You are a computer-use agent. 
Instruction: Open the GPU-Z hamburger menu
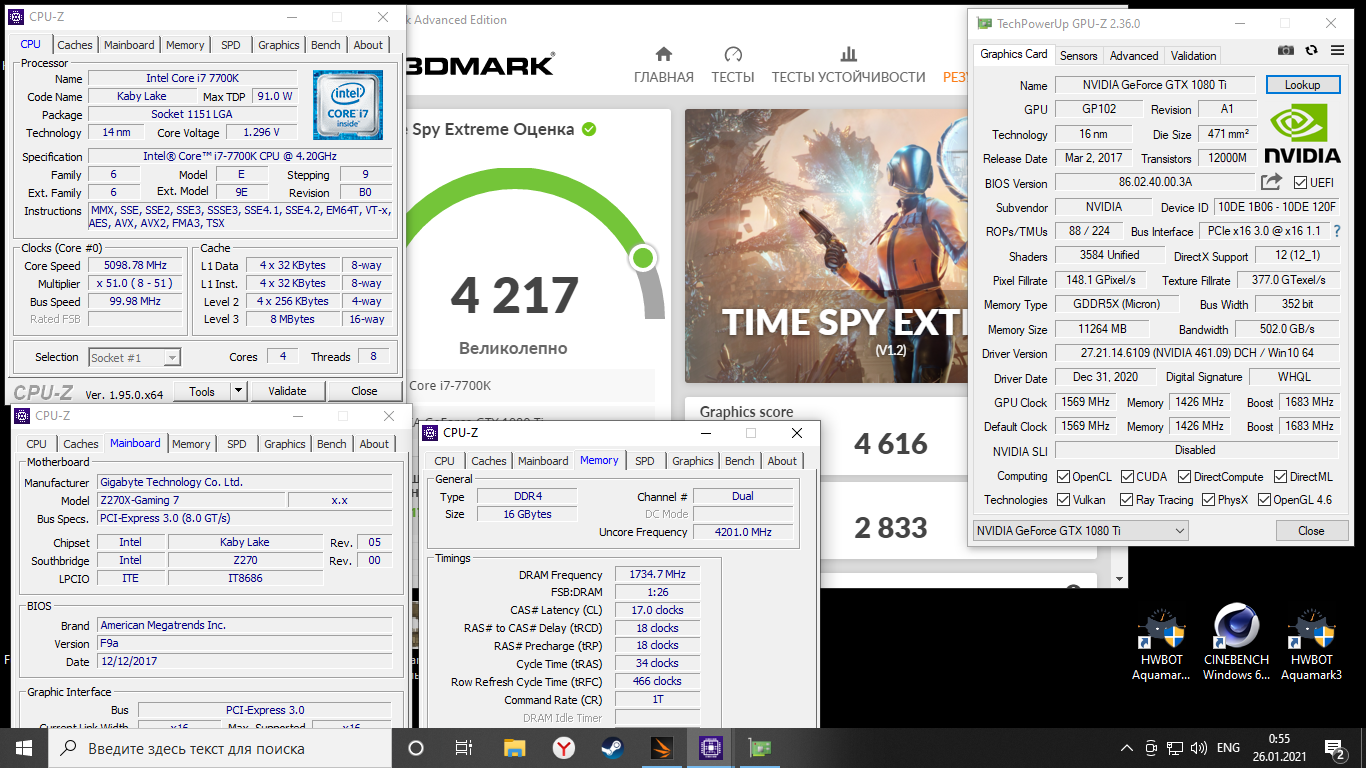(x=1335, y=50)
